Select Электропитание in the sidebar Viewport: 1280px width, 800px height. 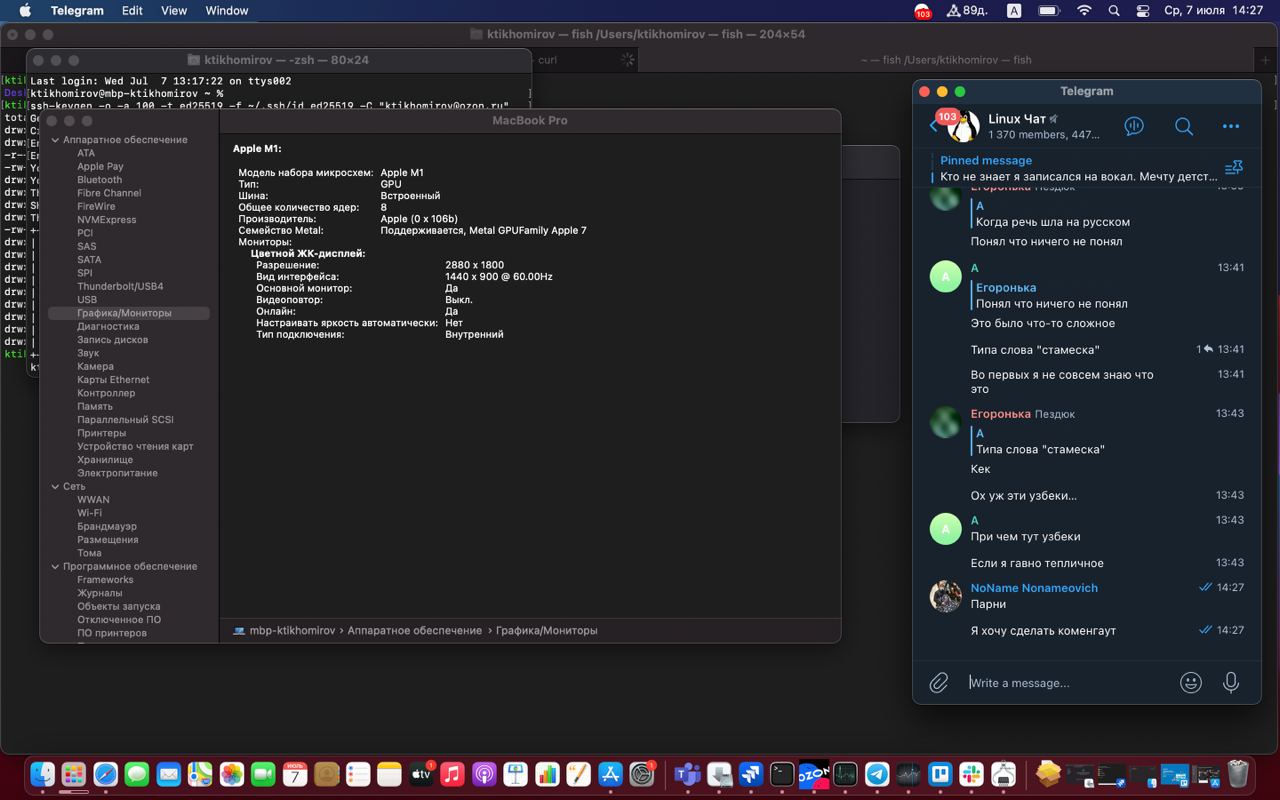pyautogui.click(x=118, y=473)
